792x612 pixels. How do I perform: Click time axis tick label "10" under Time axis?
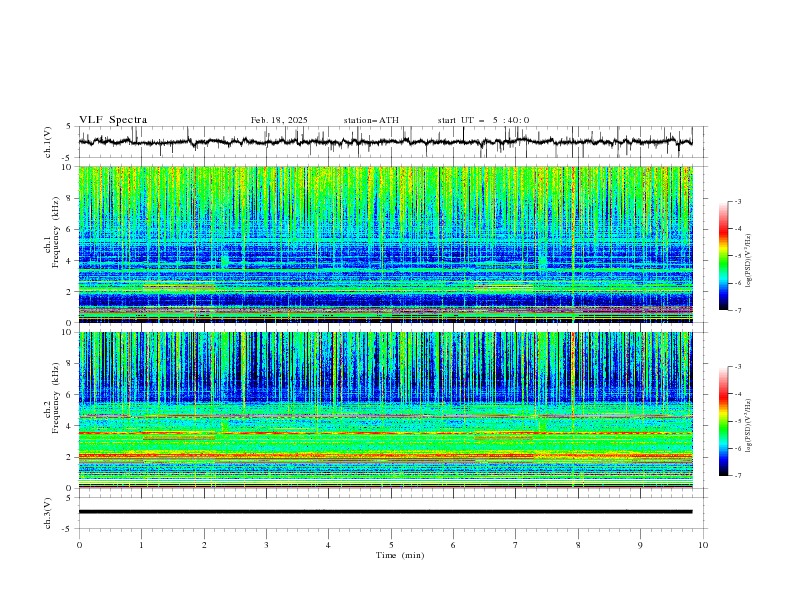[703, 545]
